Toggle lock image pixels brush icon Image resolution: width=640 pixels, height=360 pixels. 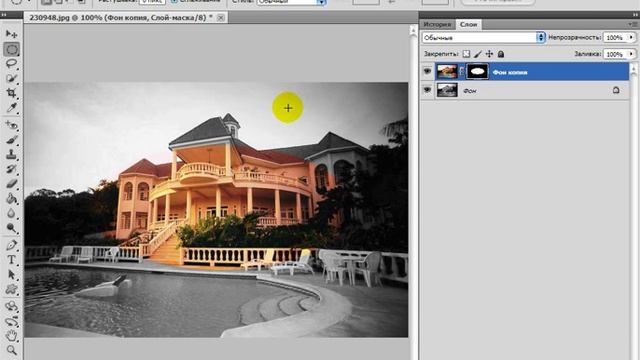(x=478, y=54)
